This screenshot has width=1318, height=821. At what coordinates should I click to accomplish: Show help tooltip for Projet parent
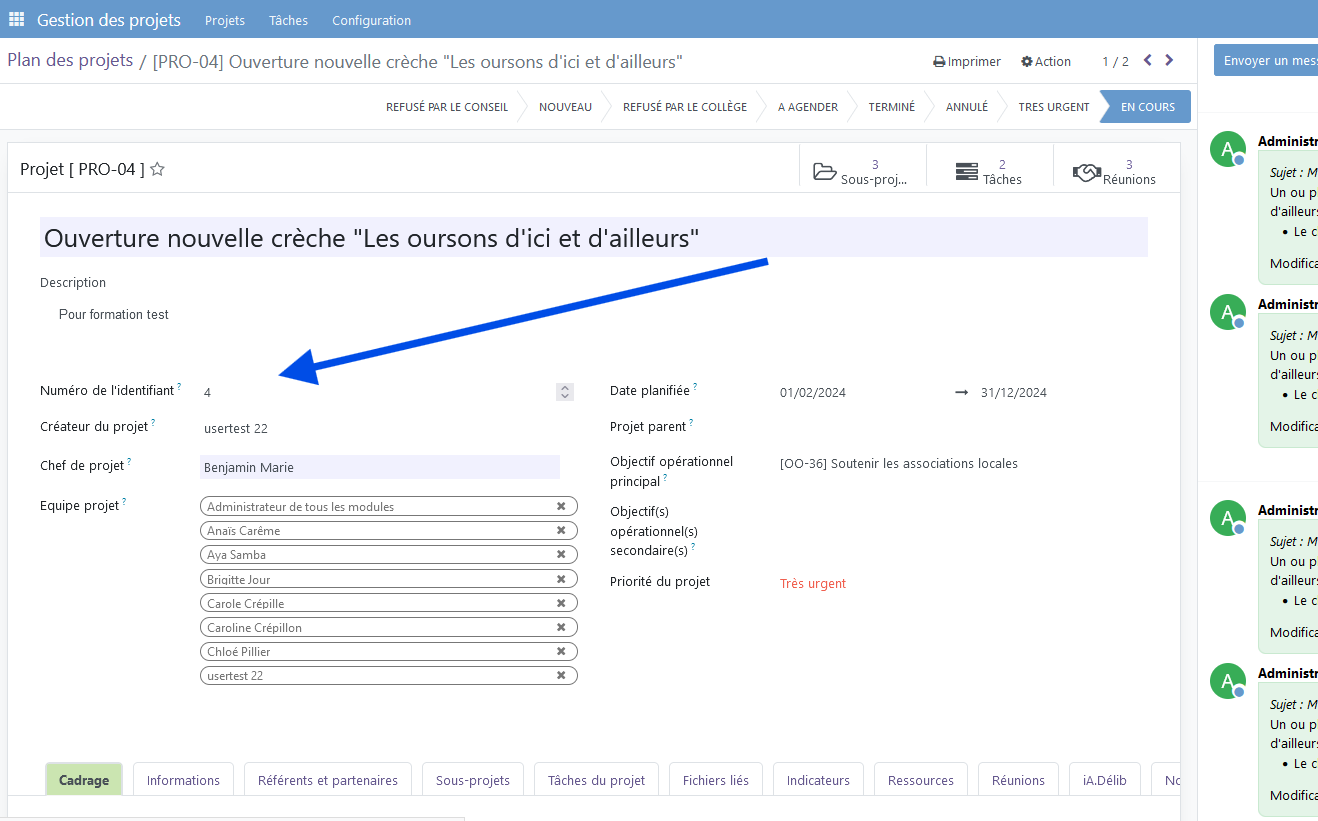691,422
